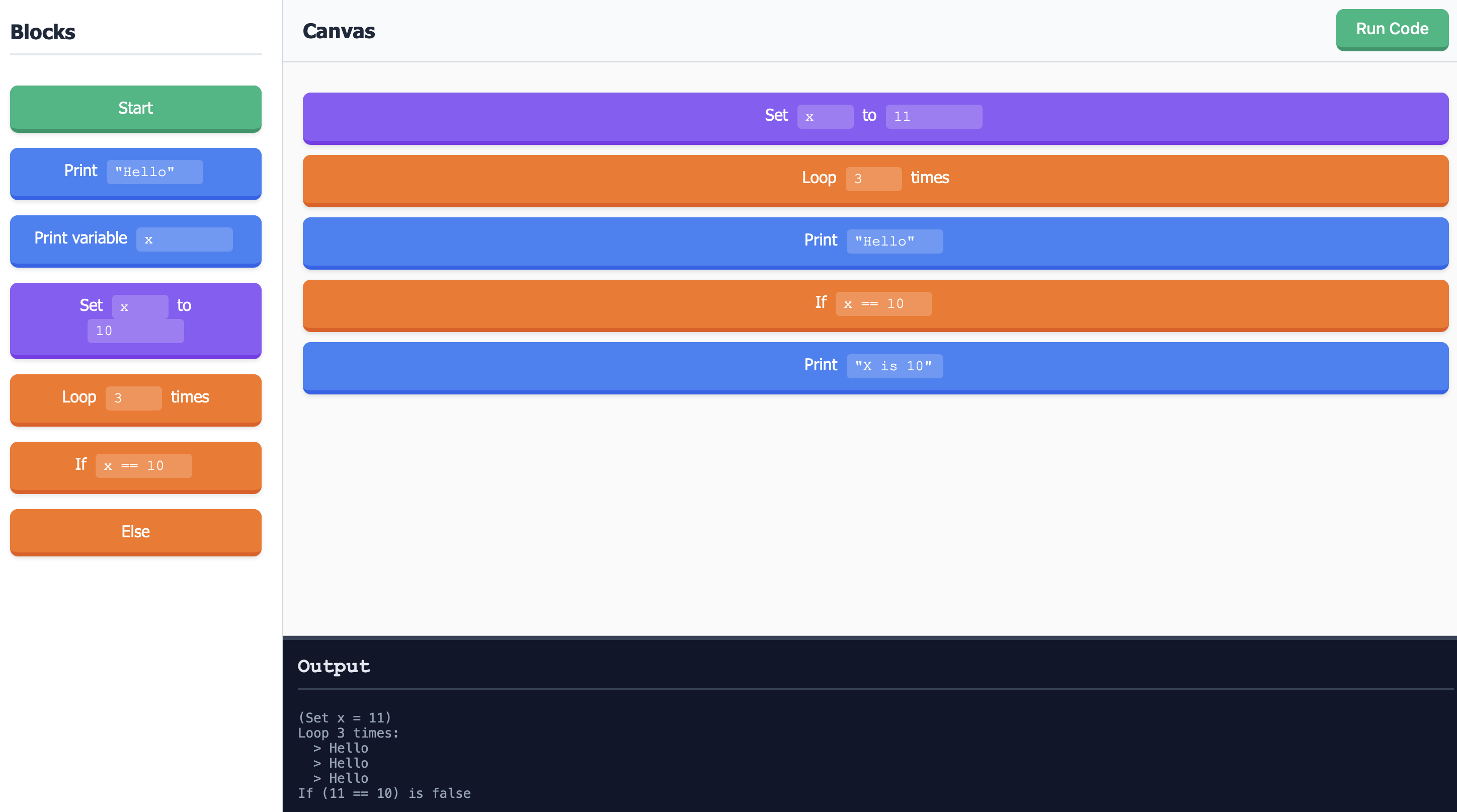Edit condition x == 10 in canvas If block
This screenshot has width=1457, height=812.
pyautogui.click(x=883, y=304)
